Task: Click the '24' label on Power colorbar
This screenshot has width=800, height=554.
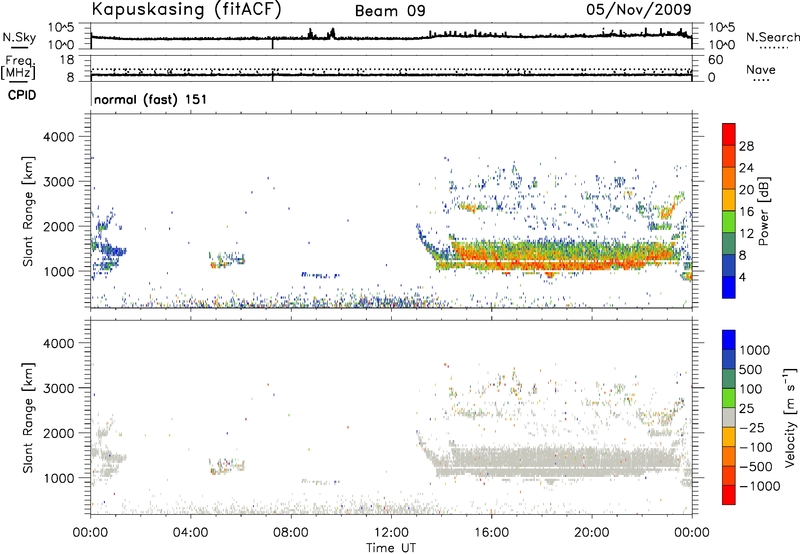Action: [x=746, y=168]
